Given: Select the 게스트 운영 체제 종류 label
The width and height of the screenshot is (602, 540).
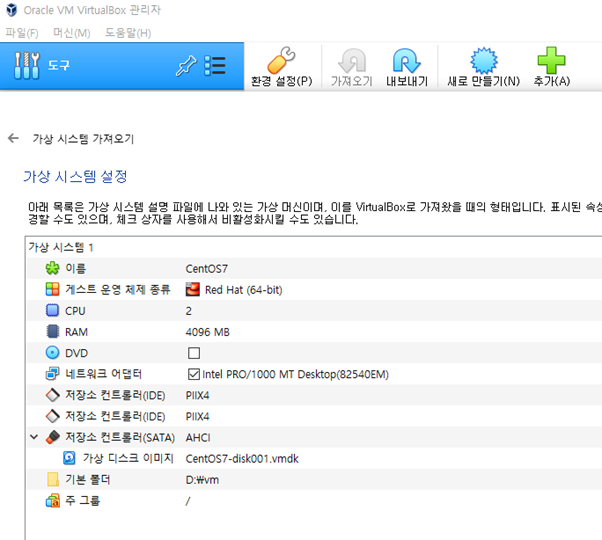Looking at the screenshot, I should point(117,289).
